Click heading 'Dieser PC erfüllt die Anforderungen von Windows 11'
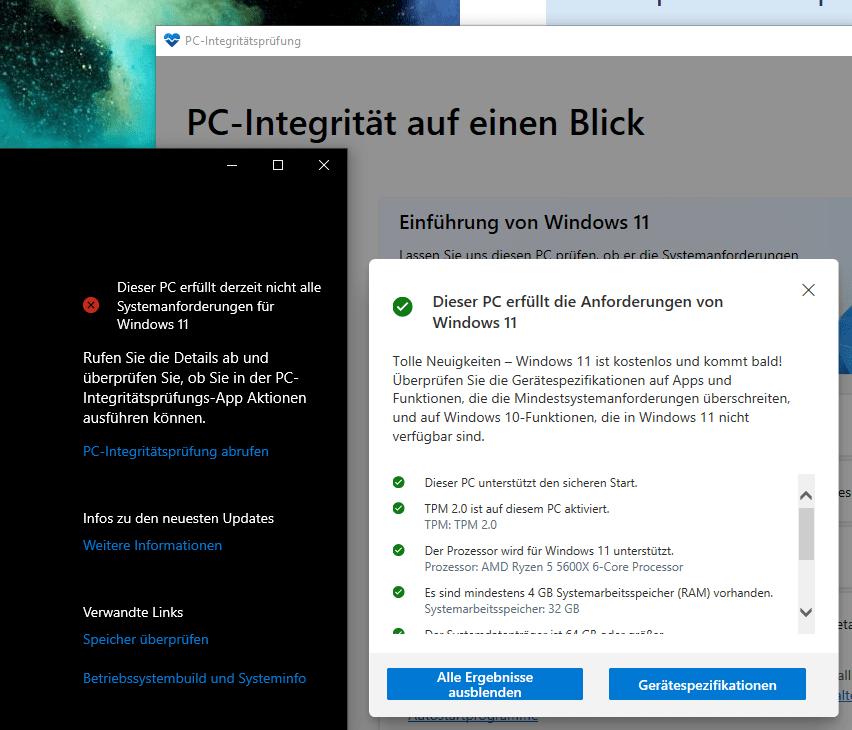The width and height of the screenshot is (852, 730). coord(578,312)
